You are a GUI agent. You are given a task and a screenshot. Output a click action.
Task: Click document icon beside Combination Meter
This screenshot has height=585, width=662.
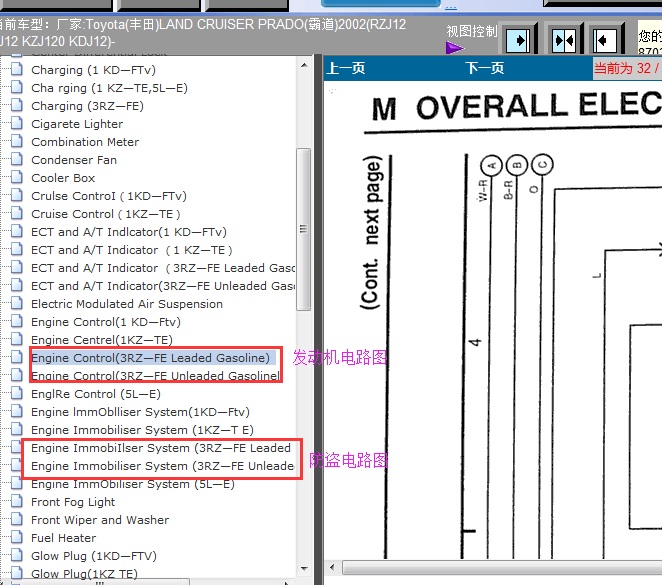click(x=17, y=141)
